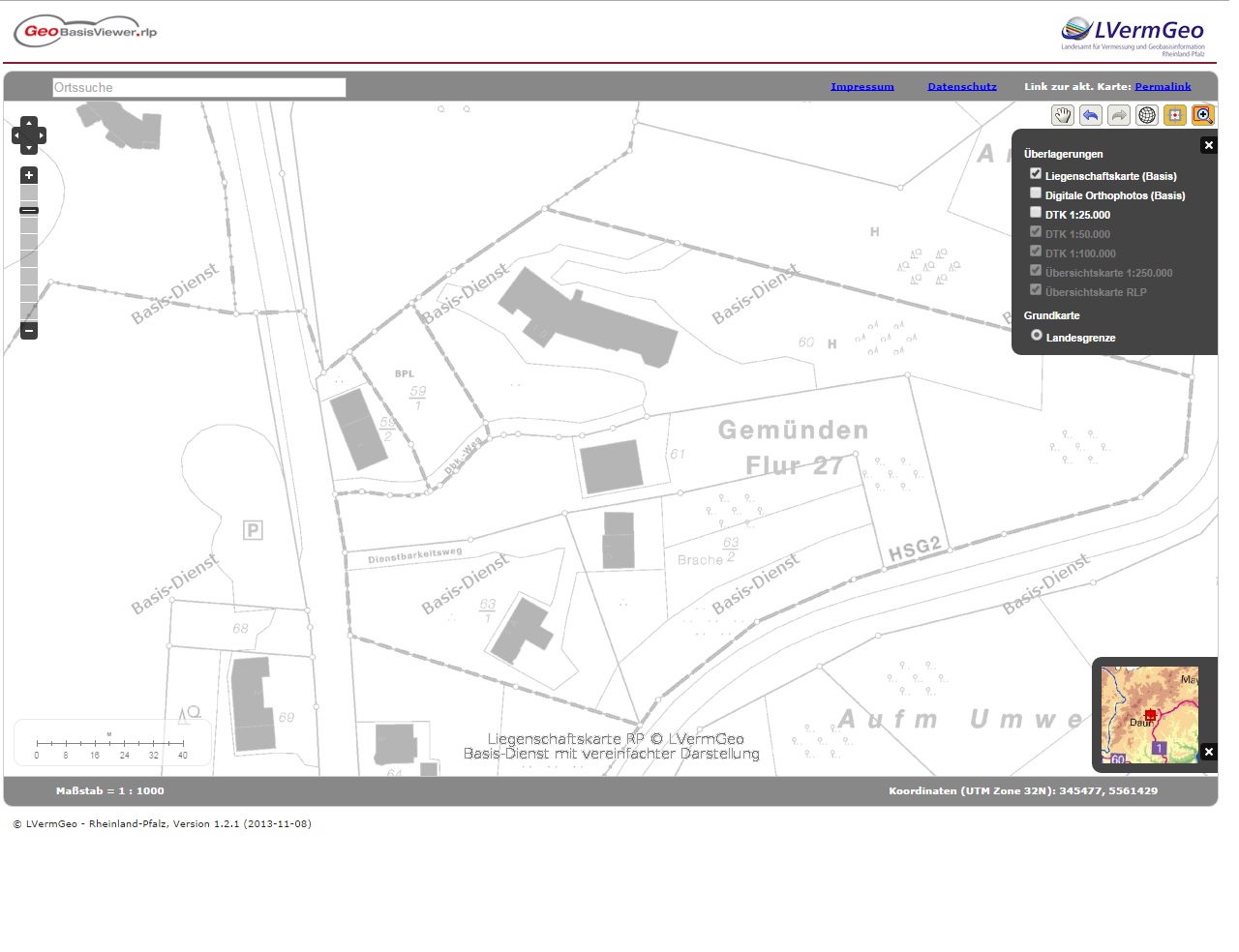Collapse the overview mini map
Image resolution: width=1239 pixels, height=952 pixels.
point(1208,752)
